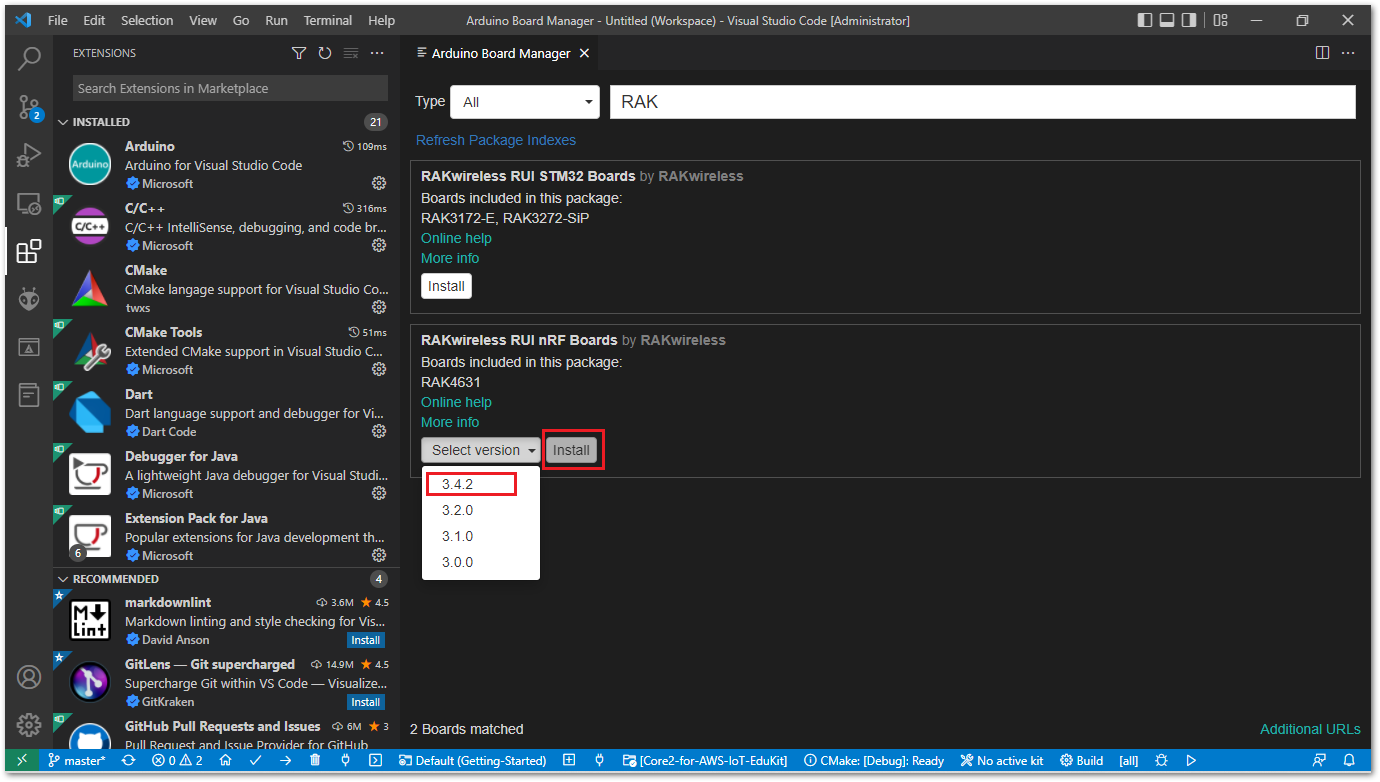Open manage gear for C/C++ extension
The width and height of the screenshot is (1380, 782).
(379, 245)
